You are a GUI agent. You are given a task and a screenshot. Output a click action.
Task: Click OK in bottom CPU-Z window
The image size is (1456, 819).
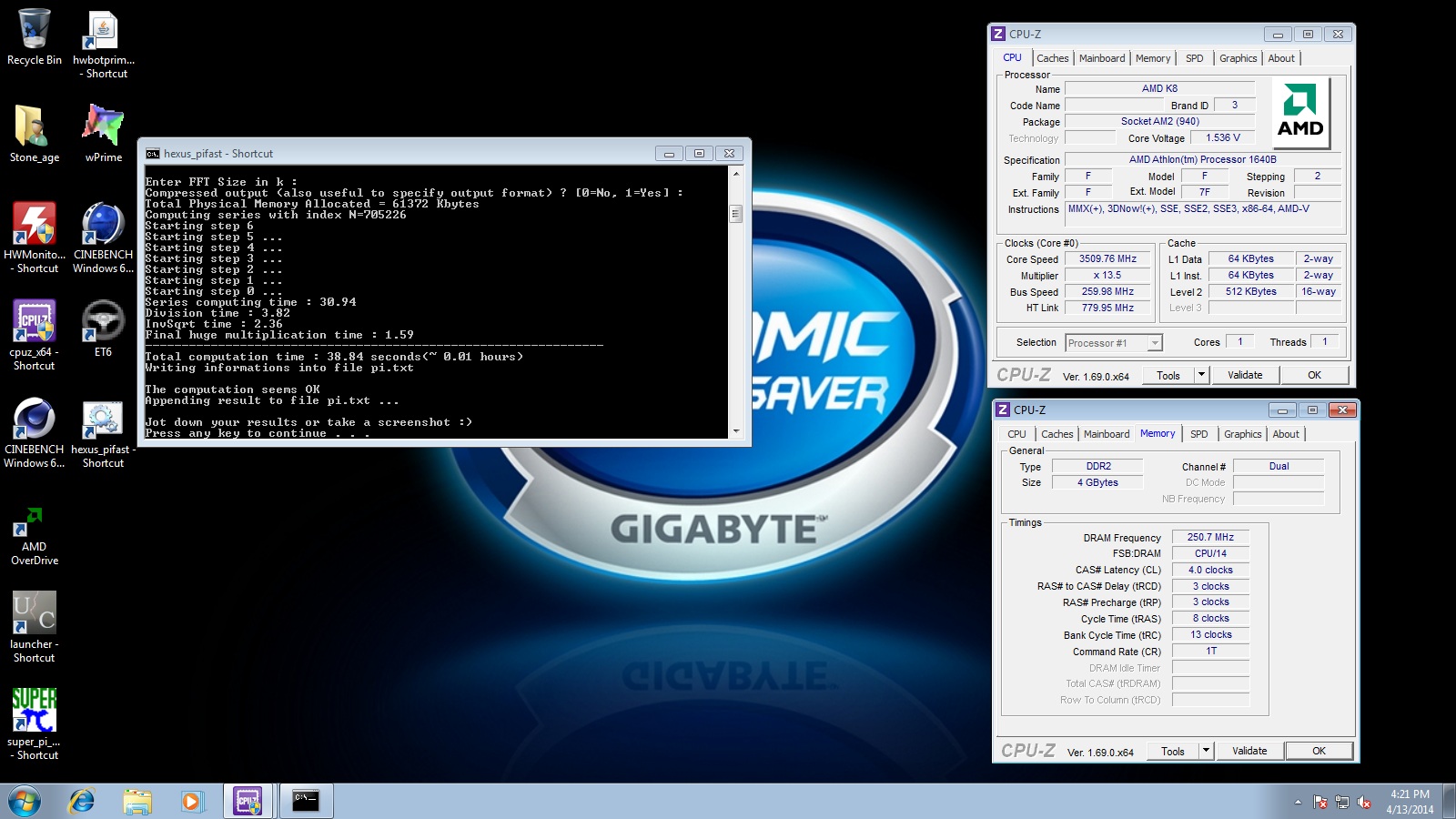tap(1319, 751)
